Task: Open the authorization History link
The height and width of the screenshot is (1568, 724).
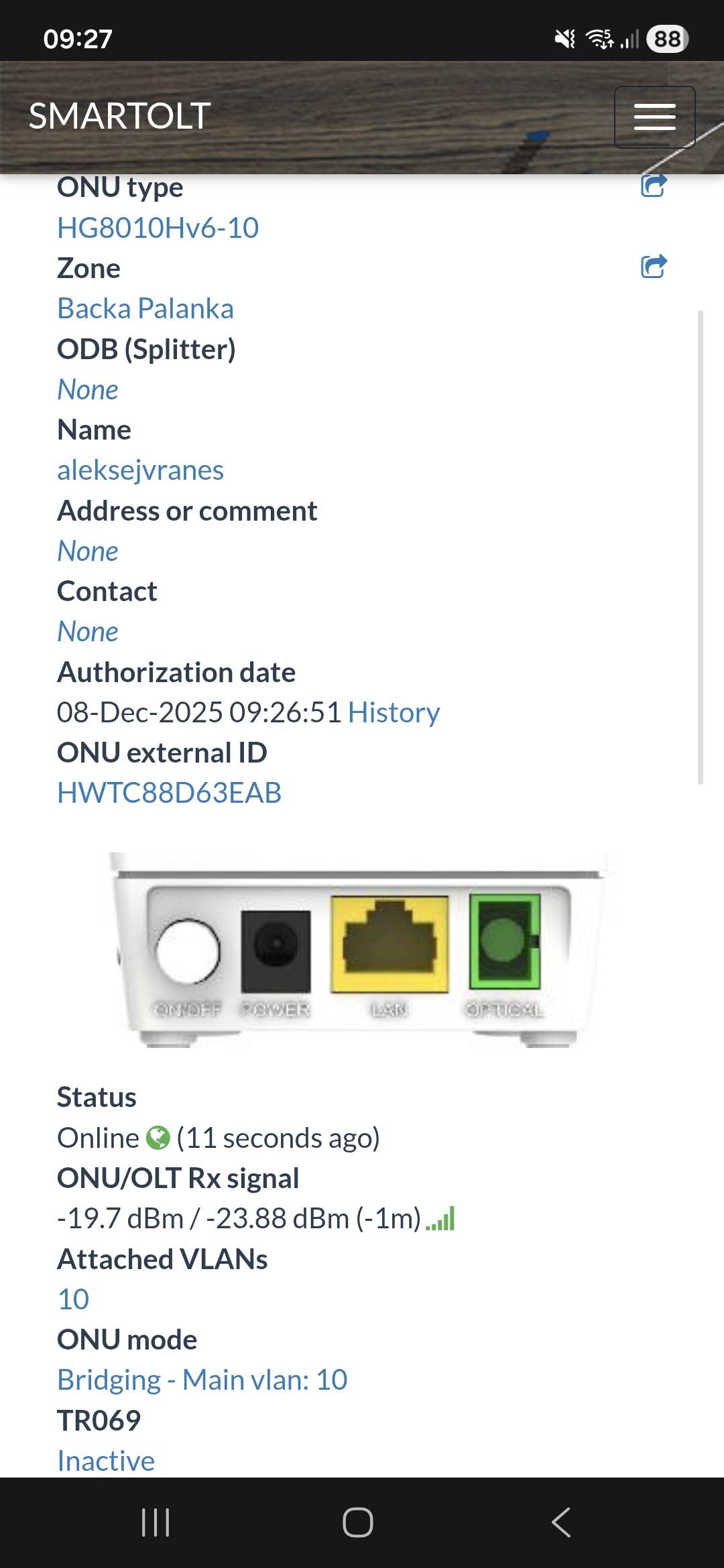Action: (394, 712)
